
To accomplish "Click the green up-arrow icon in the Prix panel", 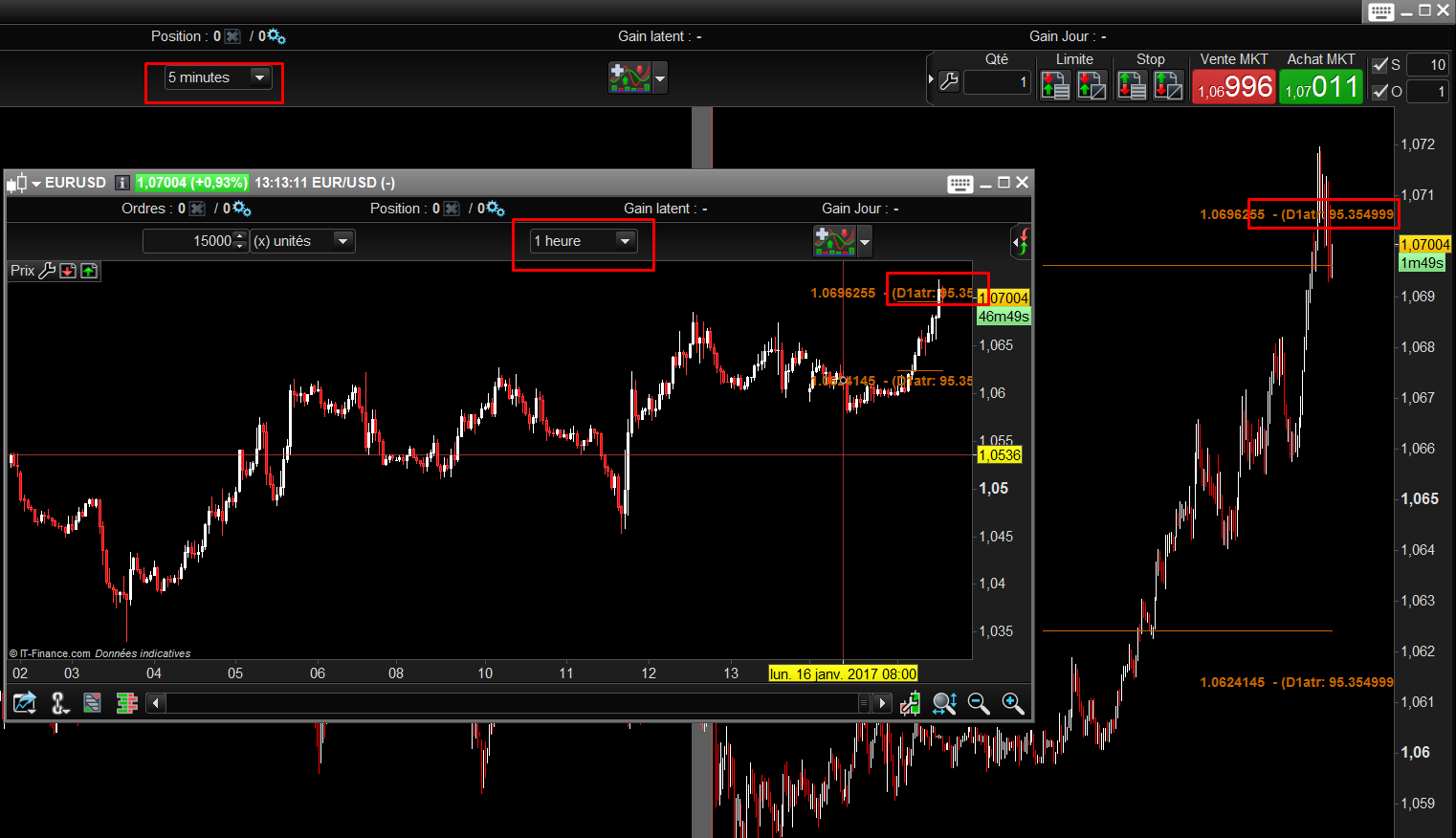I will coord(89,271).
